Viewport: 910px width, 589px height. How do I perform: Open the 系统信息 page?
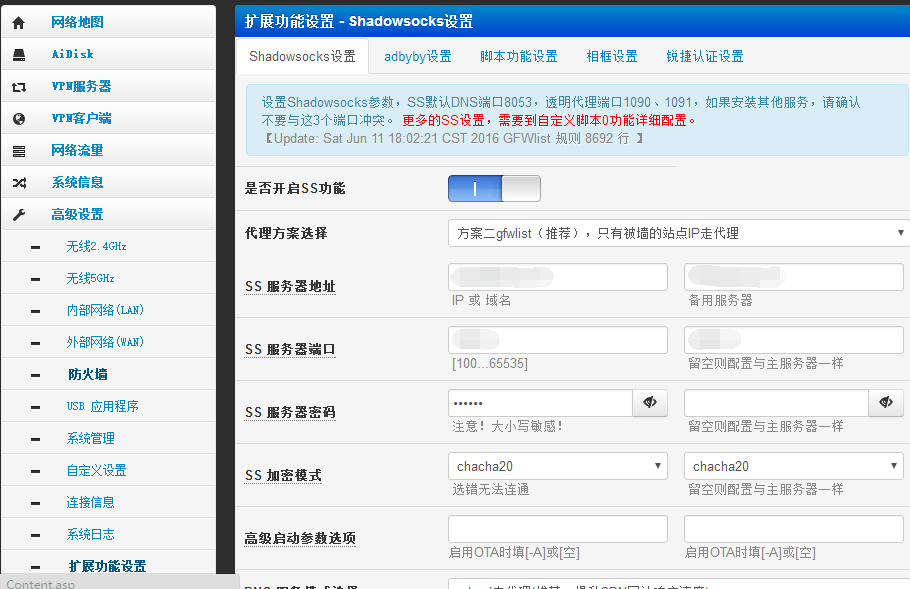(x=77, y=182)
